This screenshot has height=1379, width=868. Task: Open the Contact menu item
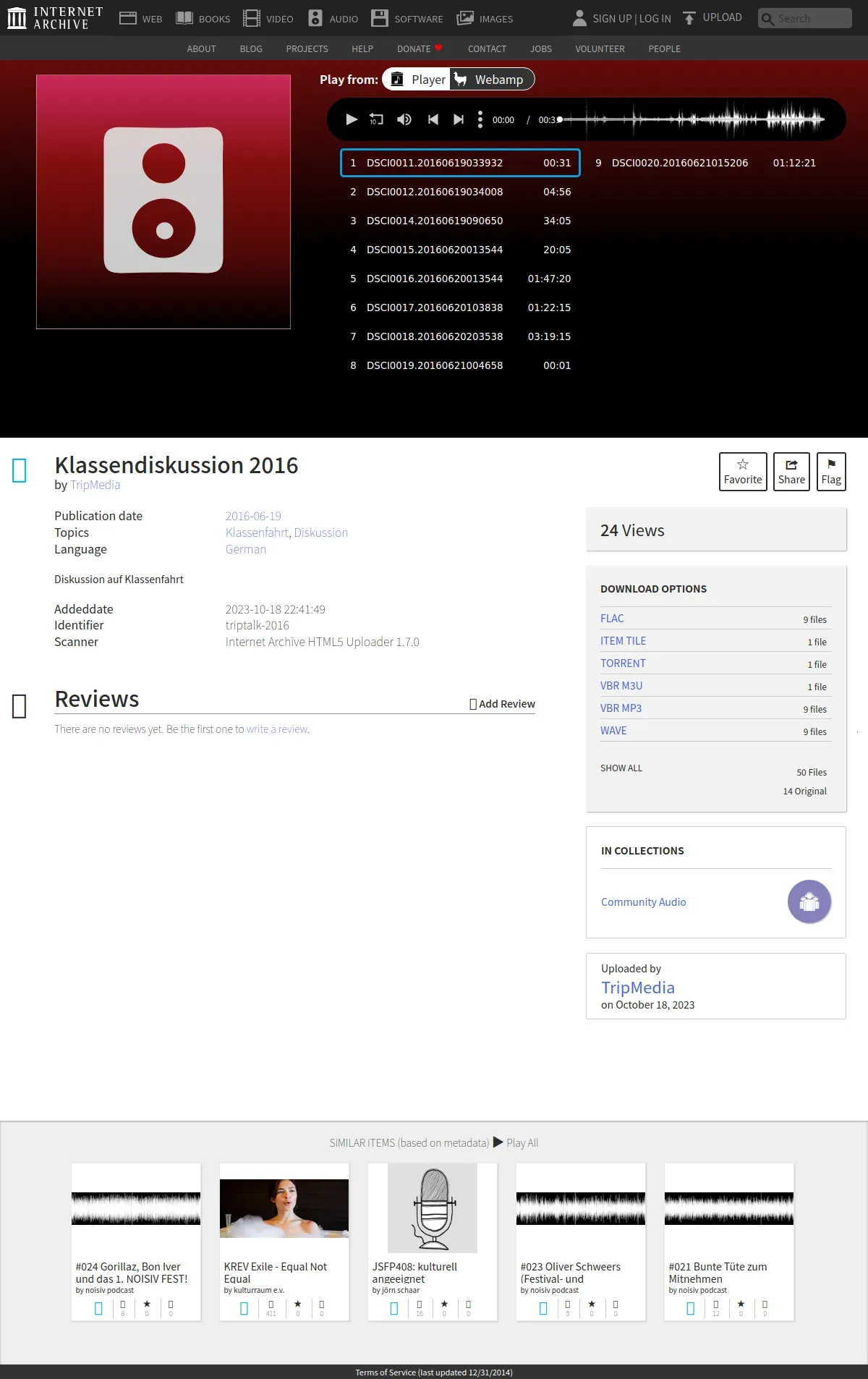click(487, 48)
